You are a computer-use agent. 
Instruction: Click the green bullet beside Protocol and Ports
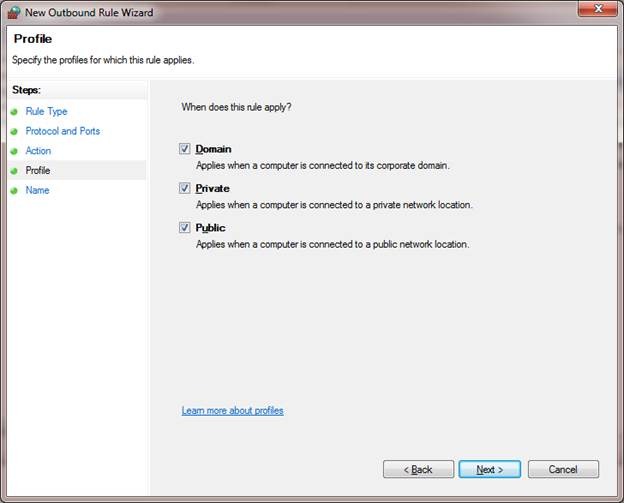(14, 131)
